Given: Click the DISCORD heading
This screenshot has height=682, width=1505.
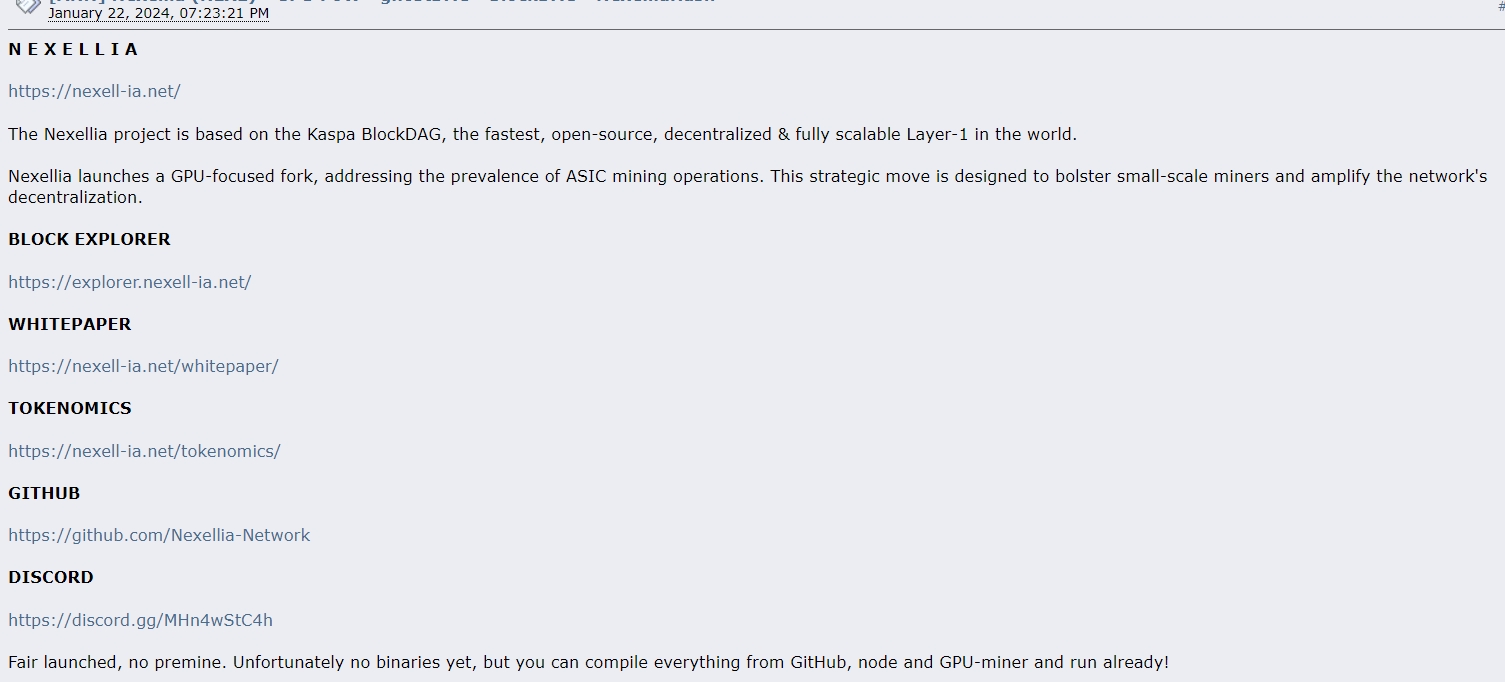Looking at the screenshot, I should click(51, 577).
